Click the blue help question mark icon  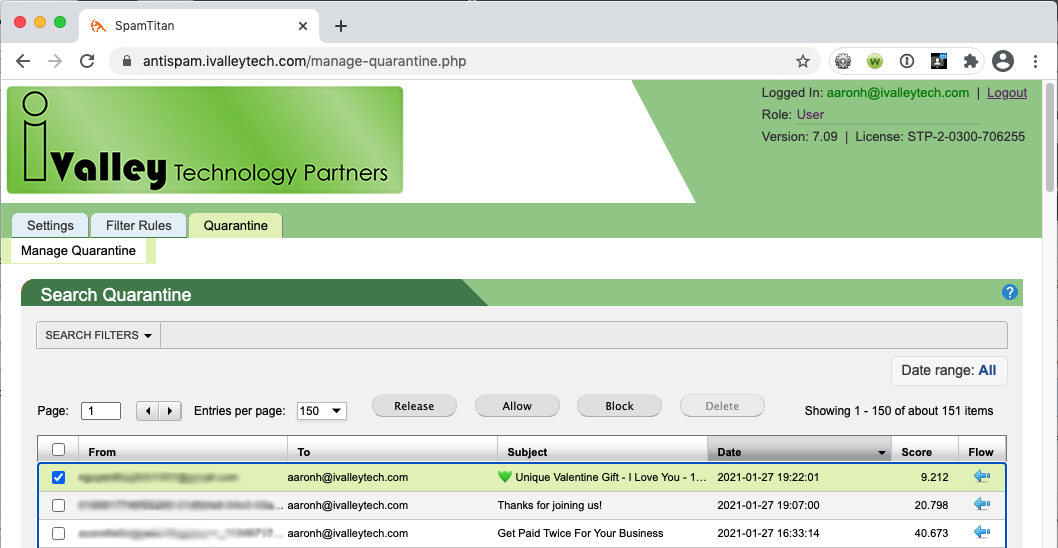(x=1009, y=292)
